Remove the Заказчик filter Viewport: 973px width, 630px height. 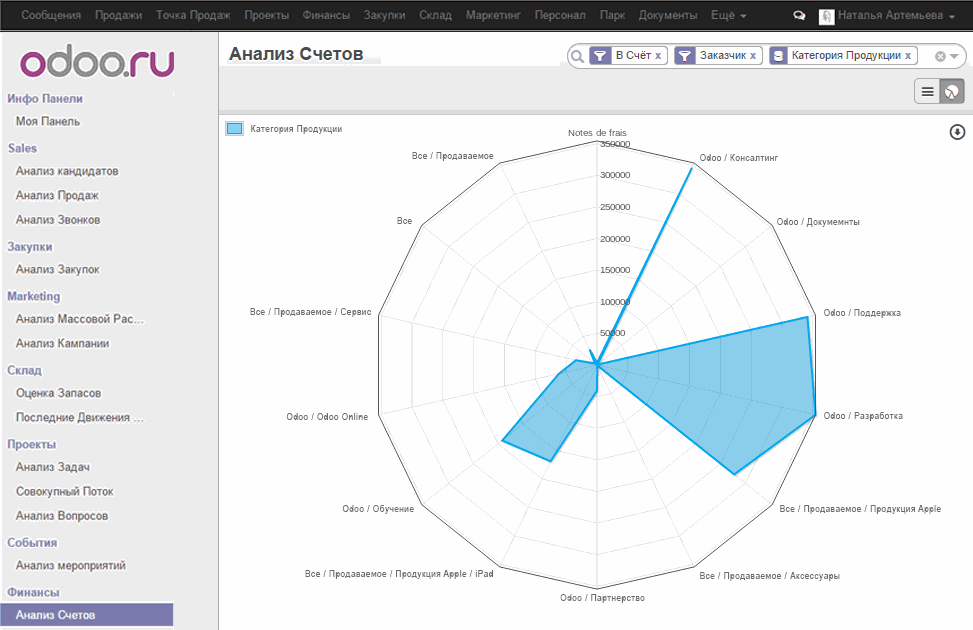coord(753,56)
